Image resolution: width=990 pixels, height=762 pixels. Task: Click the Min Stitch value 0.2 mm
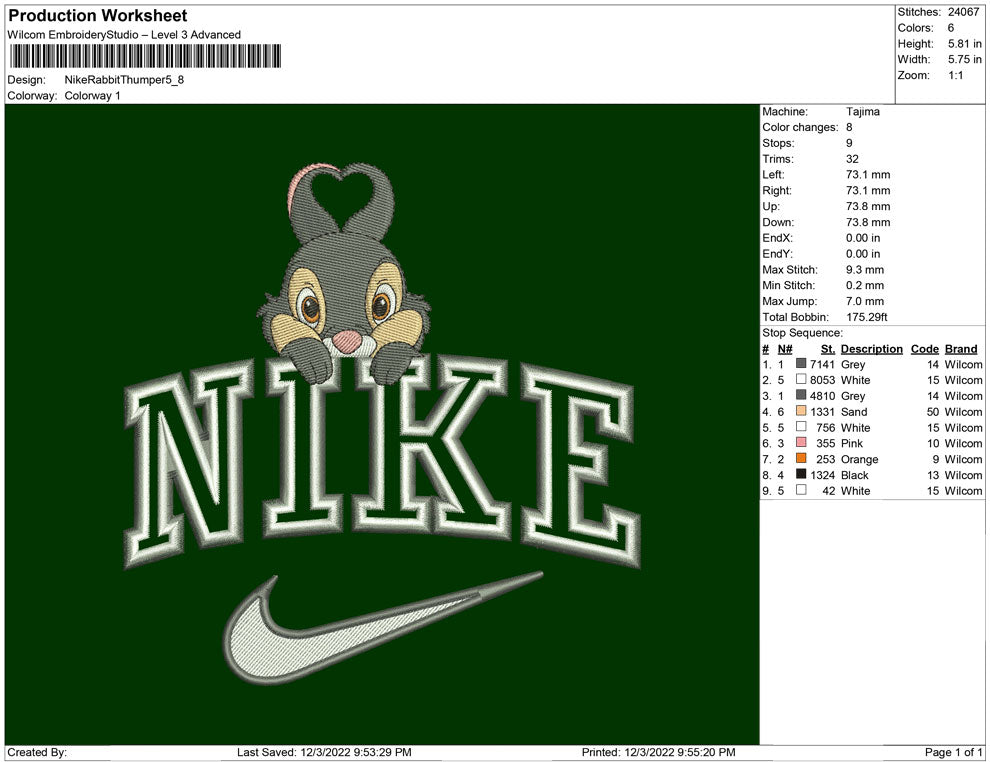click(865, 285)
